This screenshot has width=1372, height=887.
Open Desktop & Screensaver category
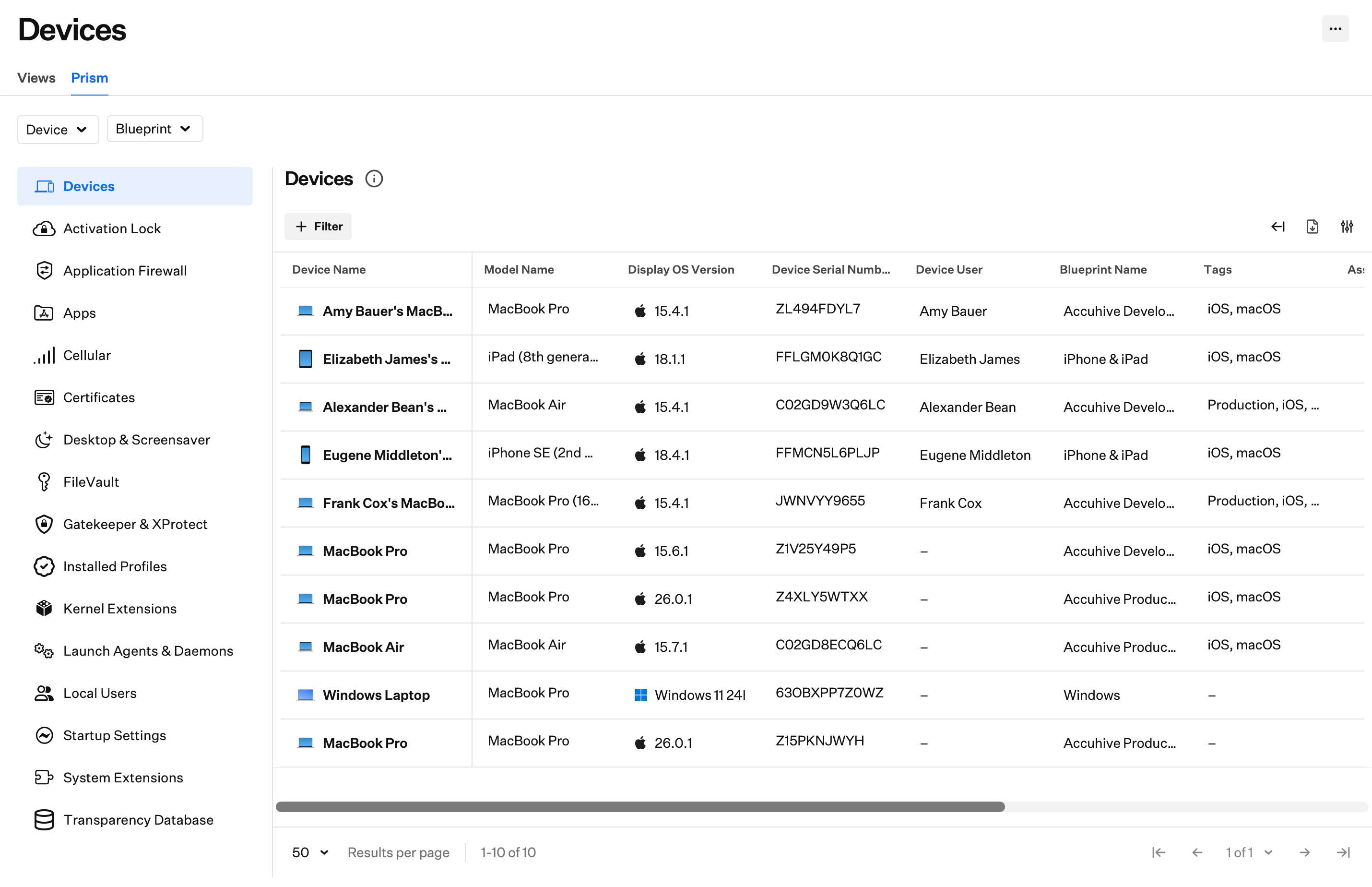click(x=135, y=440)
